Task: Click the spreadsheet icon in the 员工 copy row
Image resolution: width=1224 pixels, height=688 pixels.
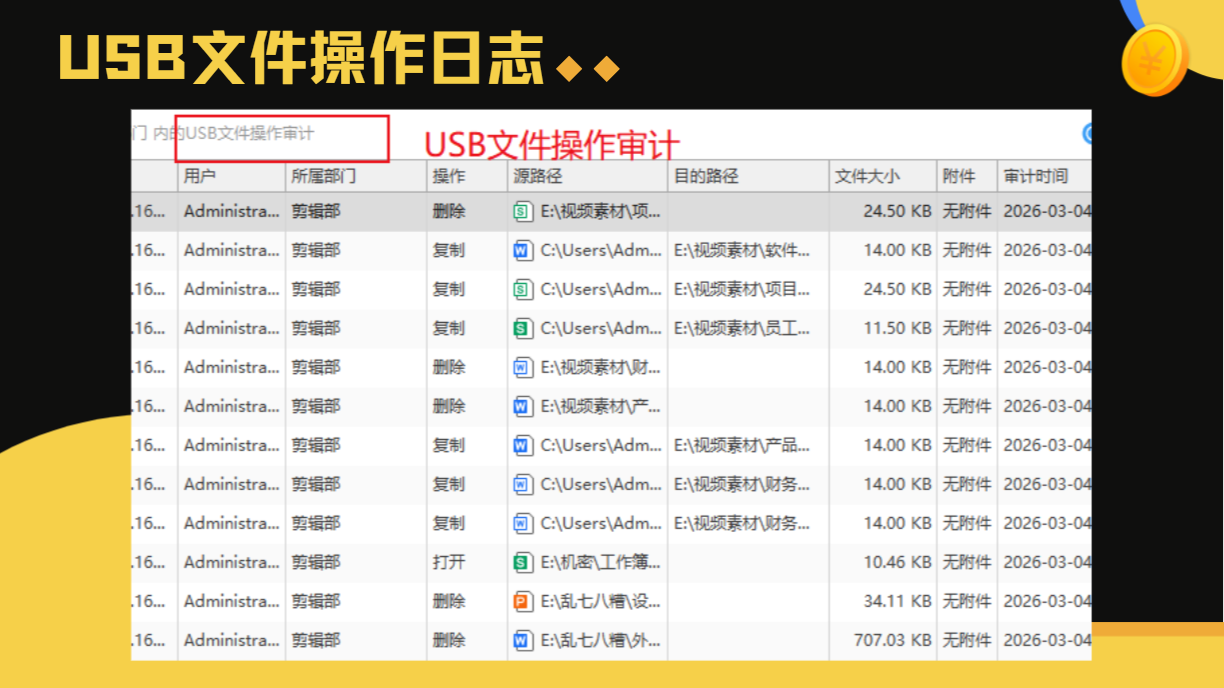Action: point(522,328)
